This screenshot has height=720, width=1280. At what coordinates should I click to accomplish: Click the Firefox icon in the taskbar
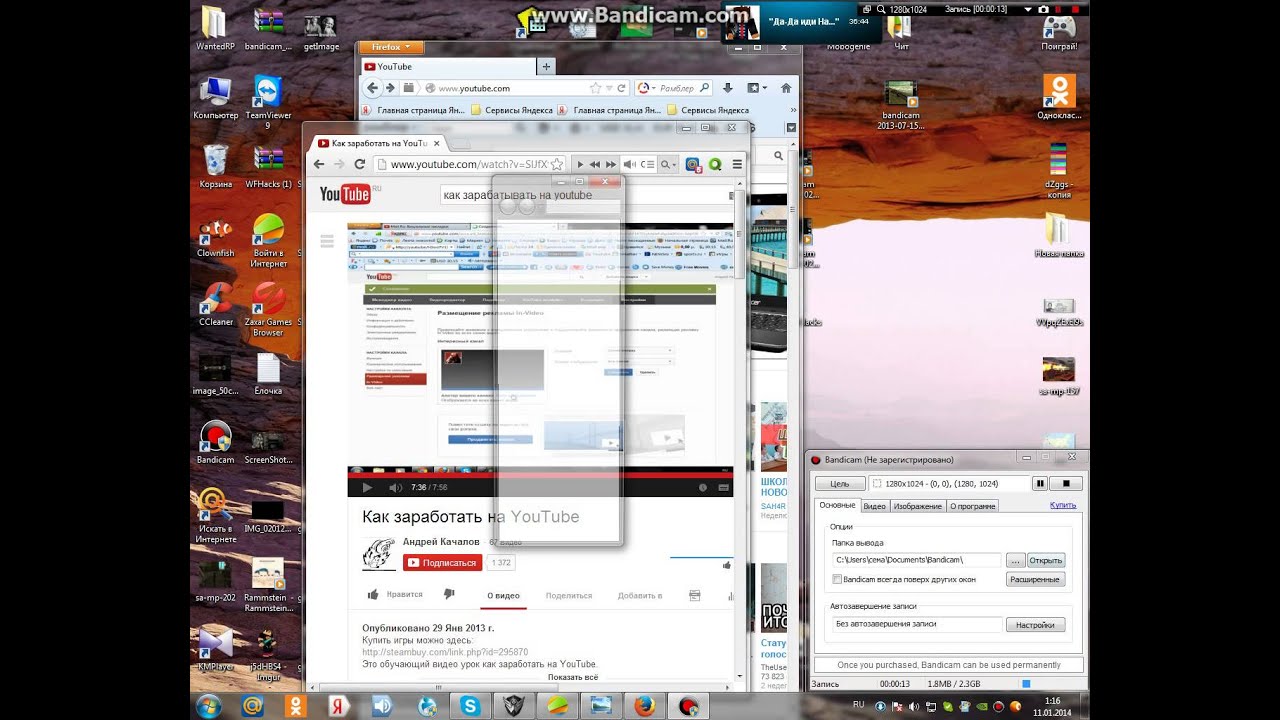pyautogui.click(x=645, y=705)
